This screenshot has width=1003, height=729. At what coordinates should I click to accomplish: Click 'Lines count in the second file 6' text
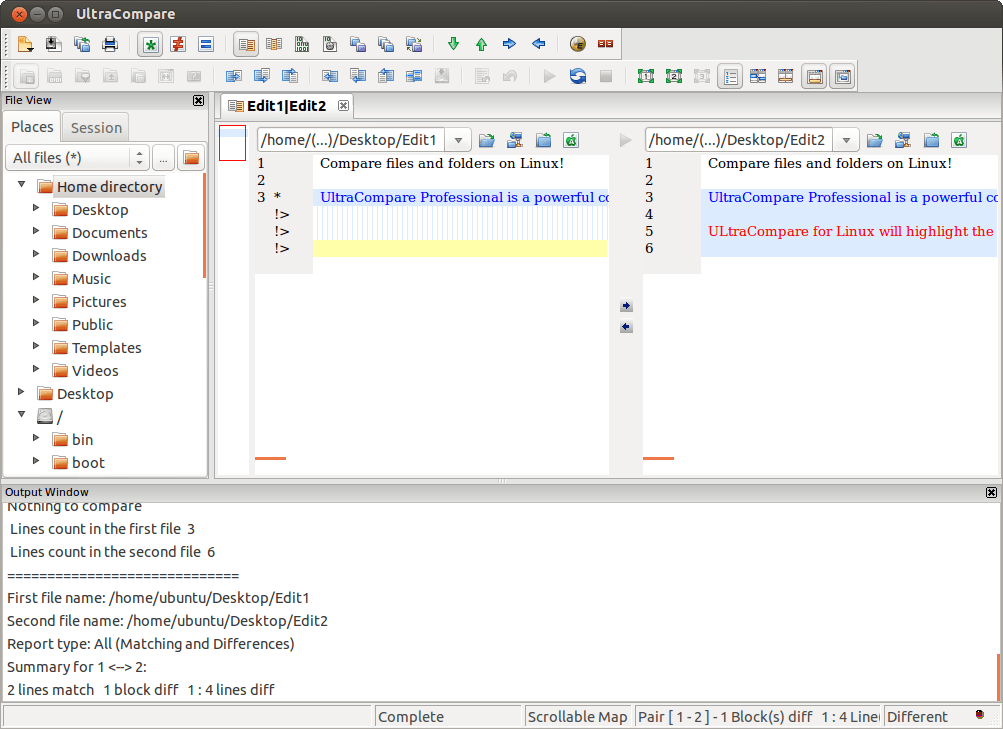click(x=113, y=552)
